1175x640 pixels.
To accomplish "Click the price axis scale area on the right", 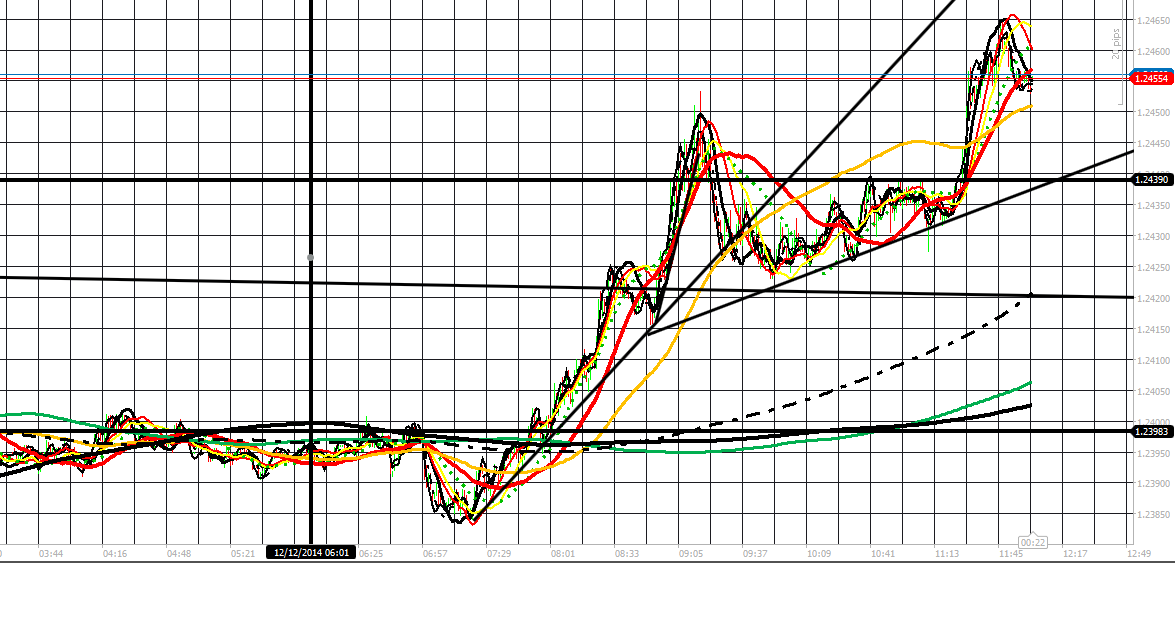I will 1155,300.
